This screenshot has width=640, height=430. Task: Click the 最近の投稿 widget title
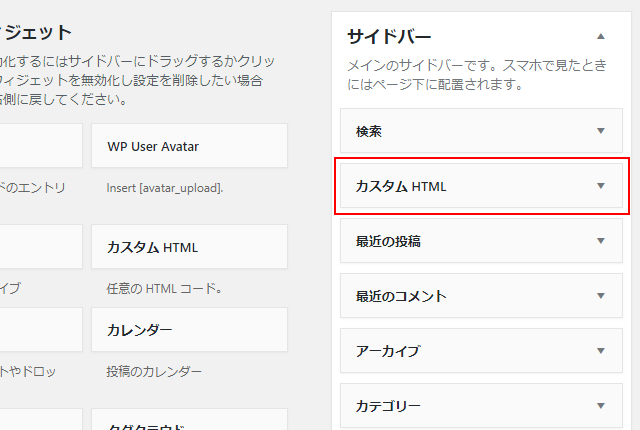click(x=388, y=241)
